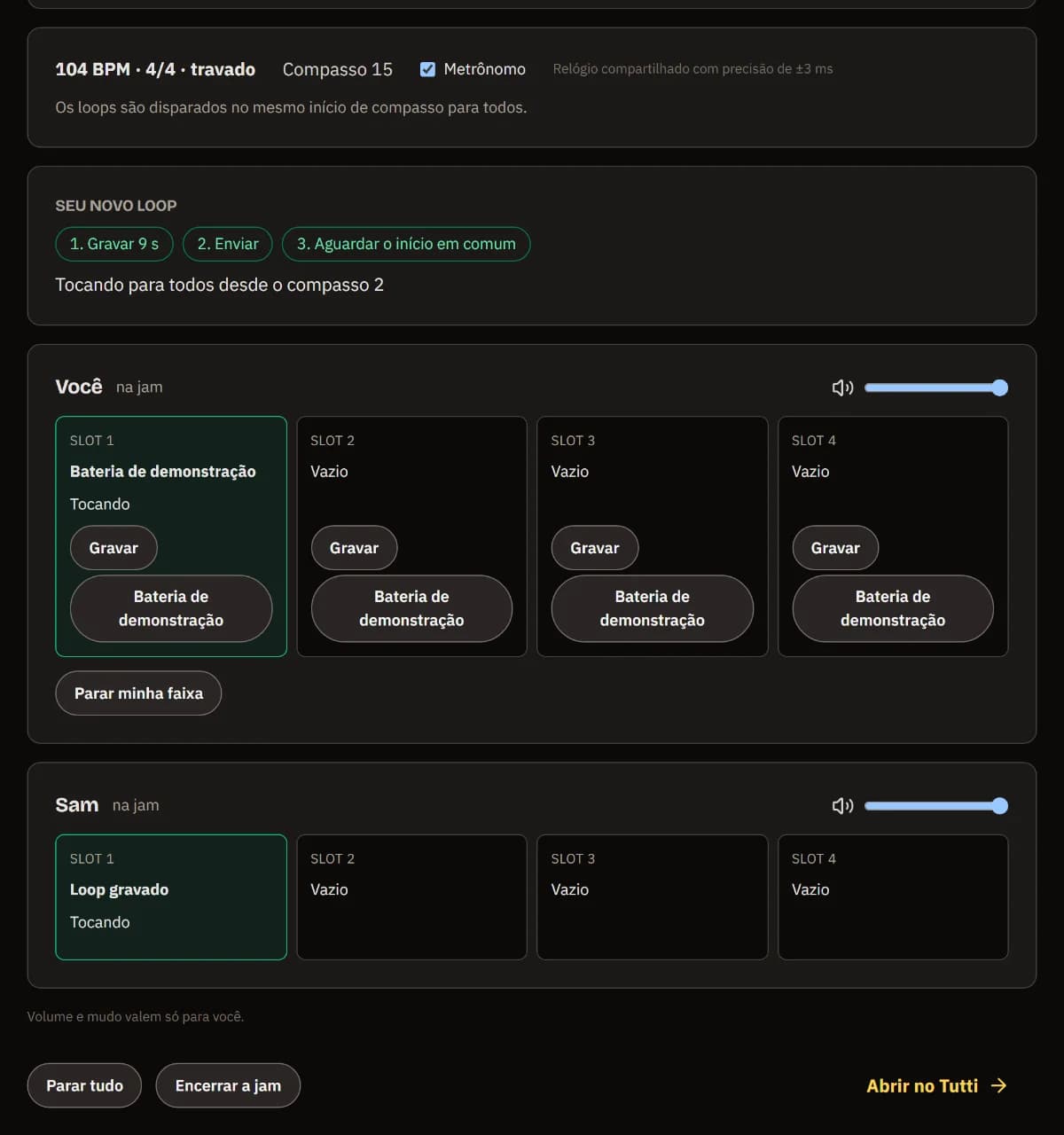The image size is (1064, 1135).
Task: Start recording in Slot 2
Action: tap(354, 548)
